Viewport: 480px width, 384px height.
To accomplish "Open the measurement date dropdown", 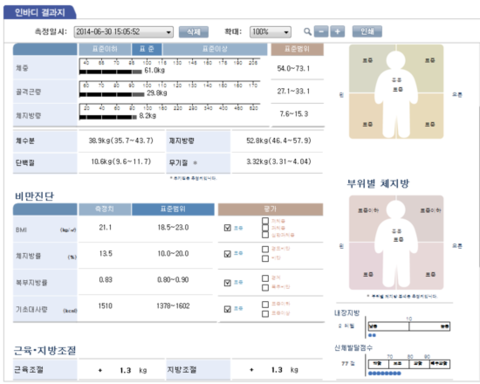I will (x=124, y=32).
